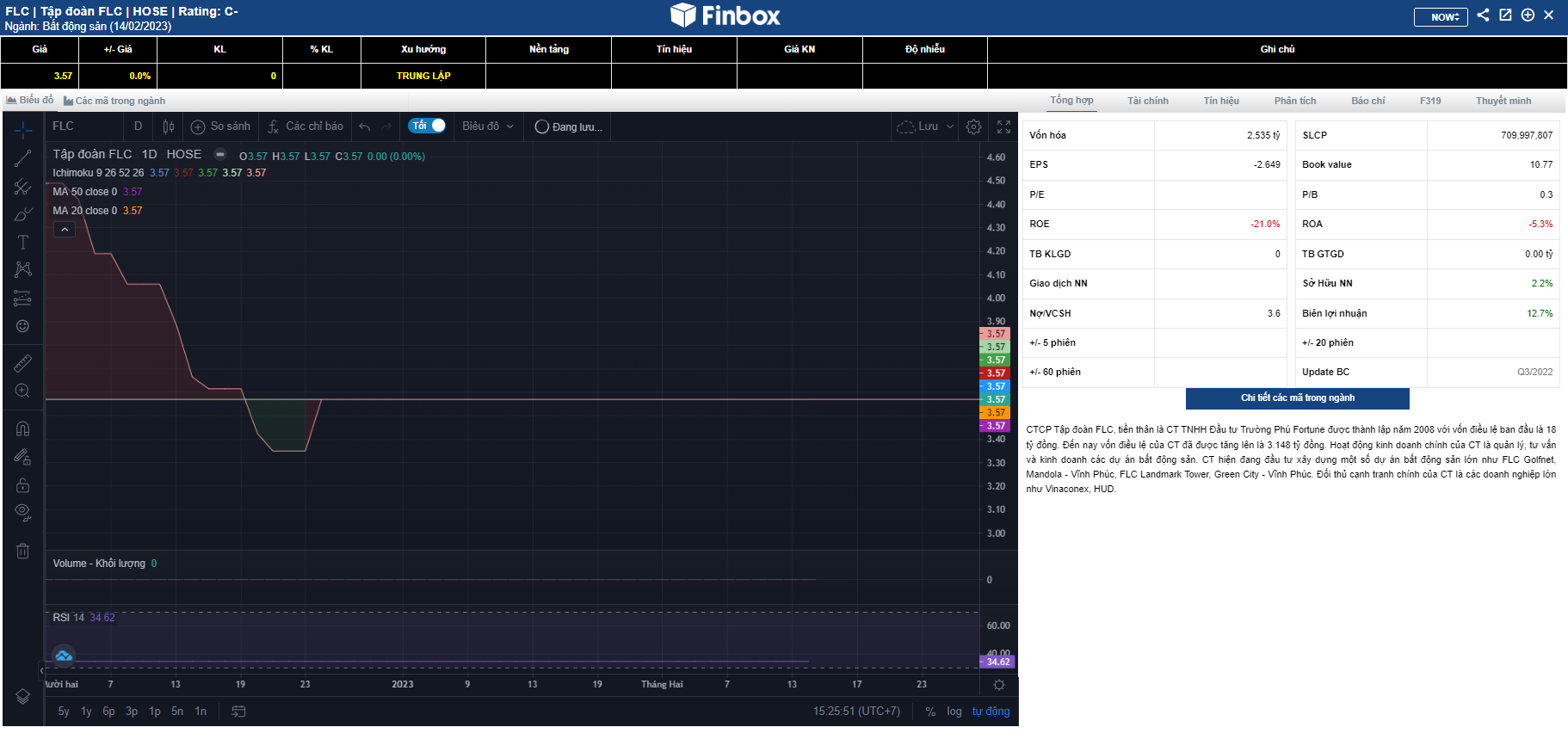Select the text annotation tool
This screenshot has height=752, width=1568.
pos(23,243)
